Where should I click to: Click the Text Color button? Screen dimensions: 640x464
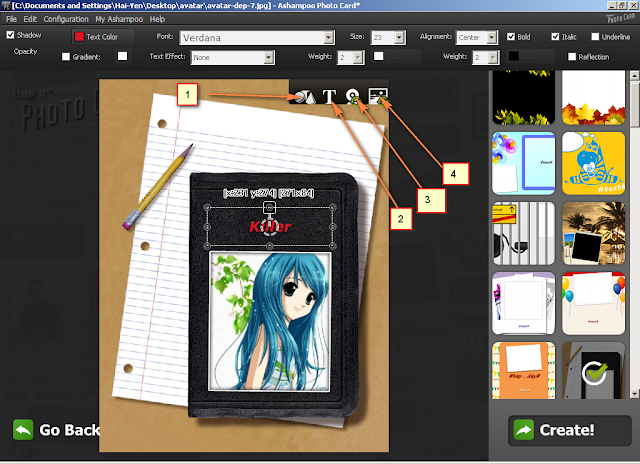pos(103,37)
